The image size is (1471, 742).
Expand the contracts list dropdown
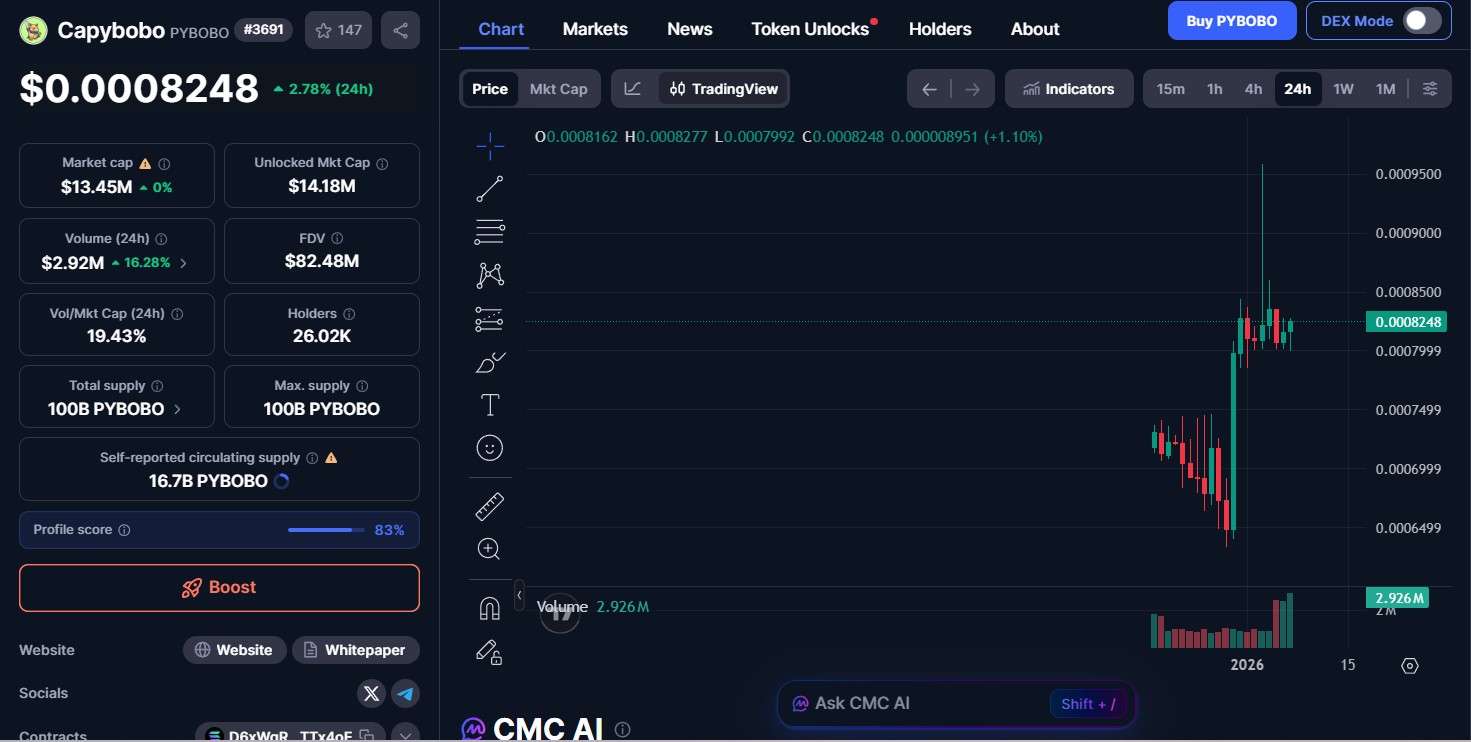405,736
